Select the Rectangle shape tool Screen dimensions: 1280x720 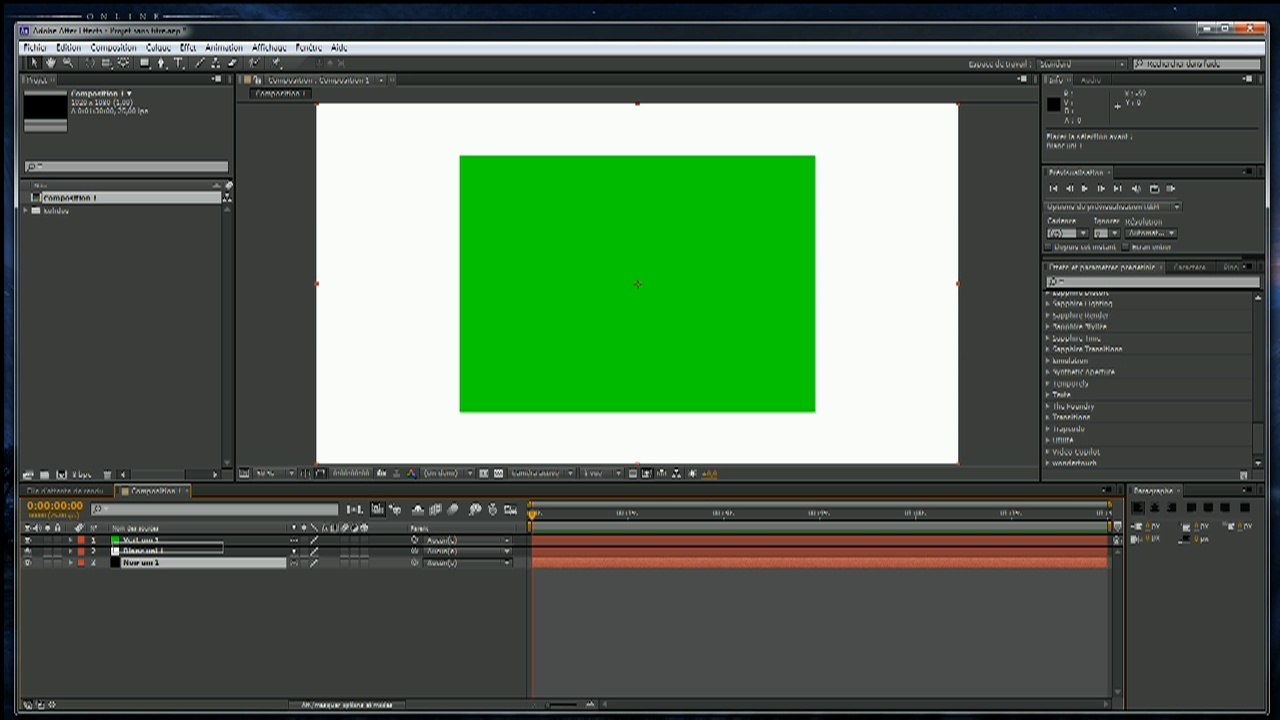click(145, 63)
